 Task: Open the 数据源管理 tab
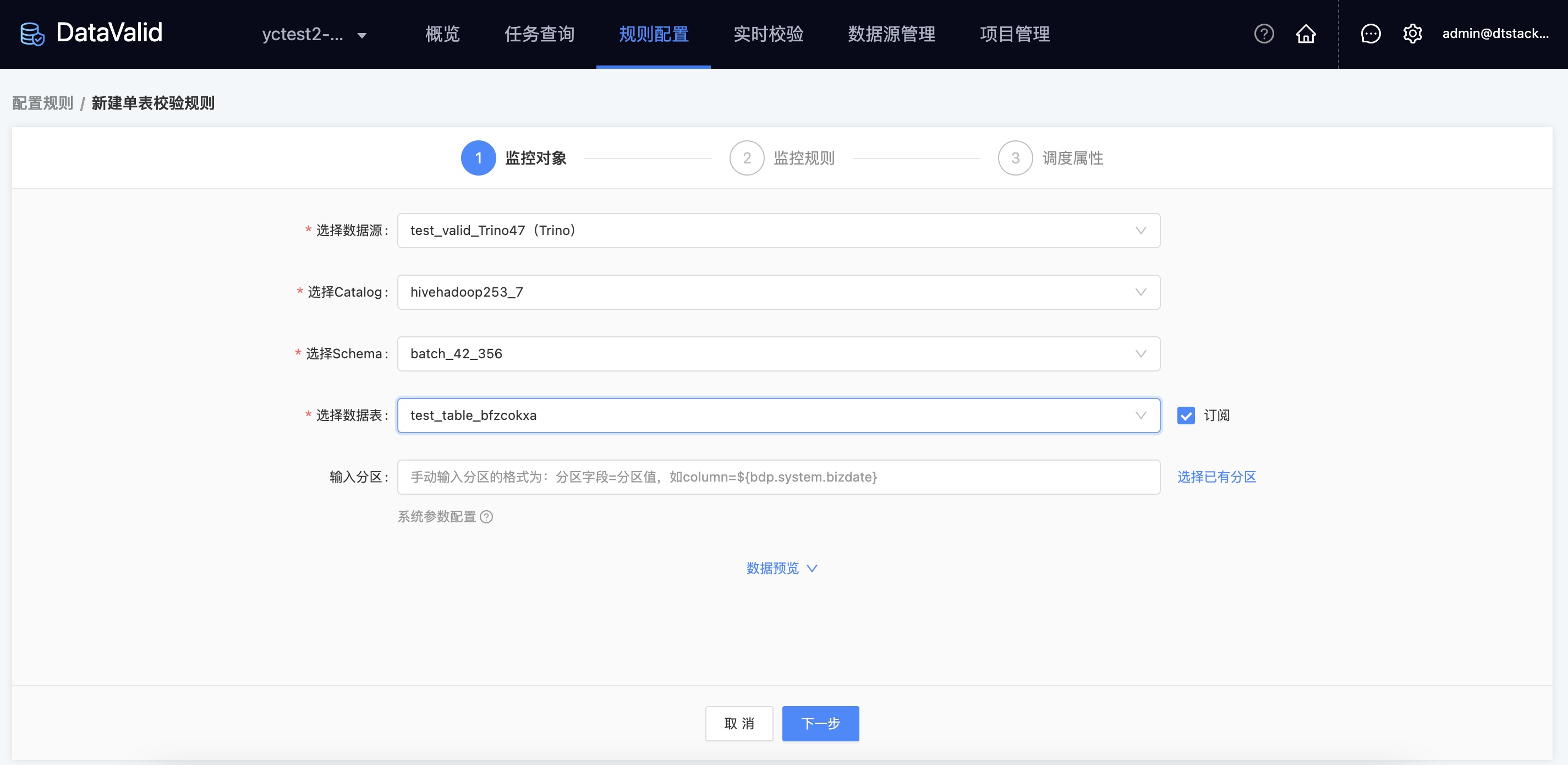pos(891,34)
